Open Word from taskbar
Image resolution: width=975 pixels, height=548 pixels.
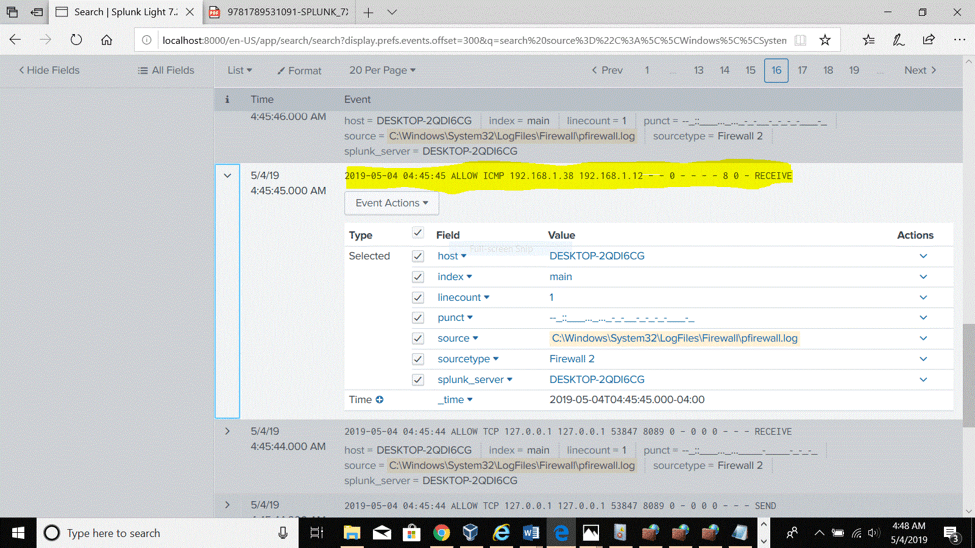pos(531,533)
